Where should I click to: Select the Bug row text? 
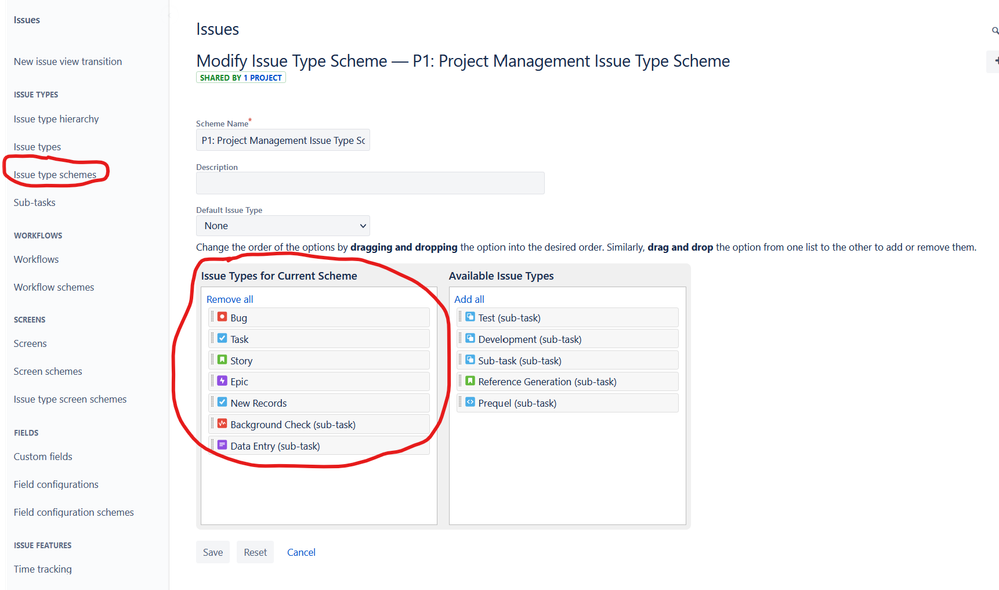tap(238, 318)
